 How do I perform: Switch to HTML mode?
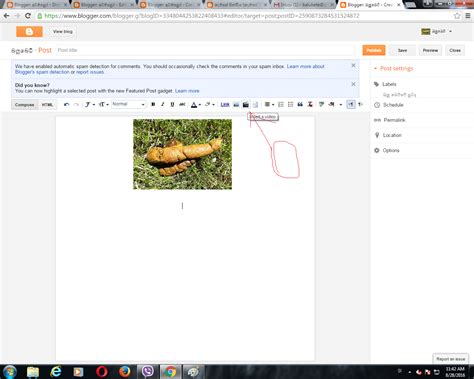pos(47,105)
